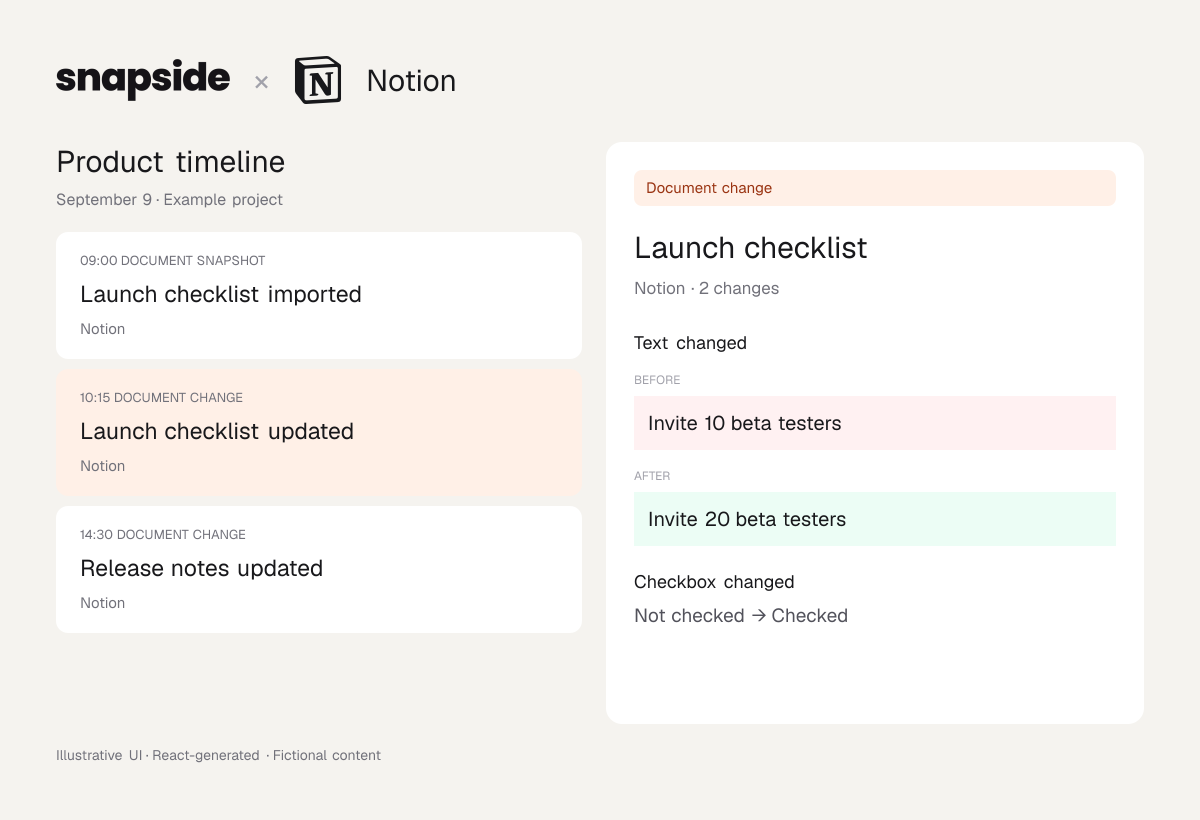This screenshot has height=820, width=1200.
Task: Click the '09:00 DOCUMENT SNAPSHOT' timestamp
Action: pyautogui.click(x=173, y=261)
